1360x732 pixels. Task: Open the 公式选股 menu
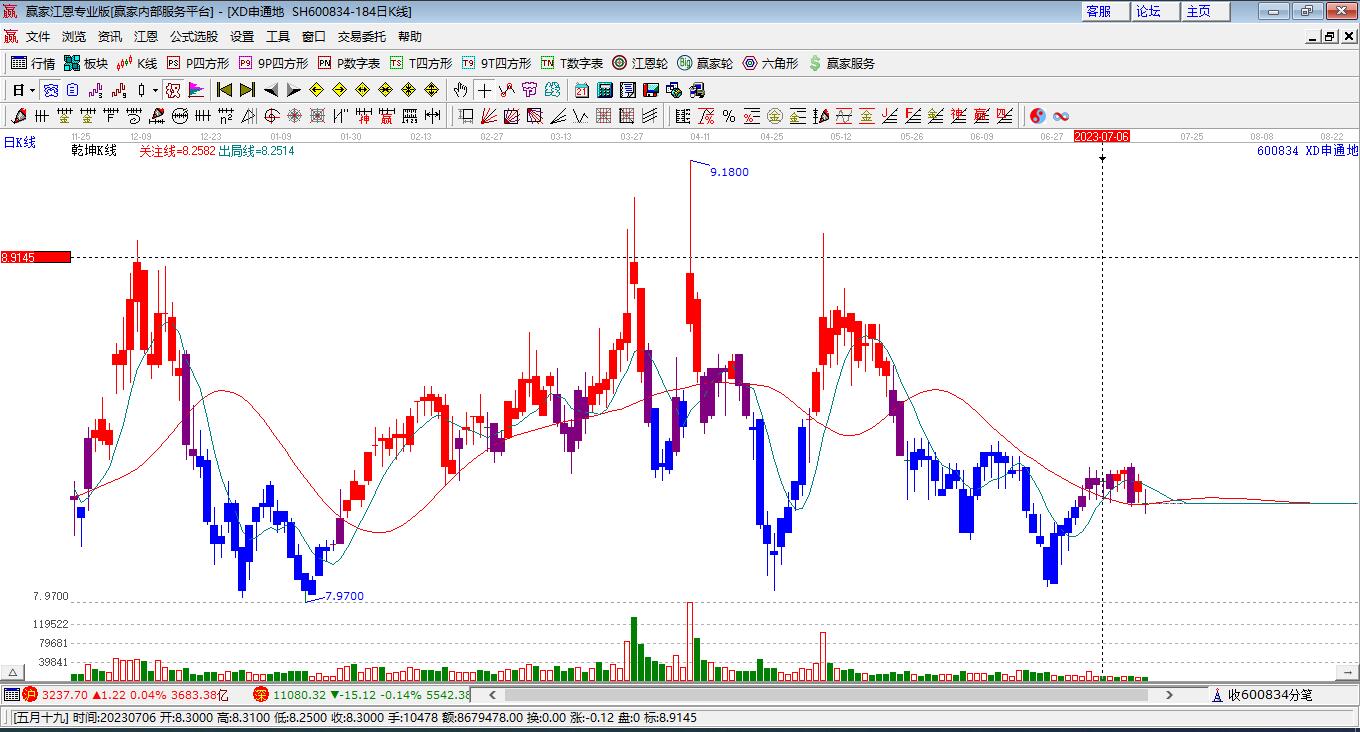(x=193, y=36)
